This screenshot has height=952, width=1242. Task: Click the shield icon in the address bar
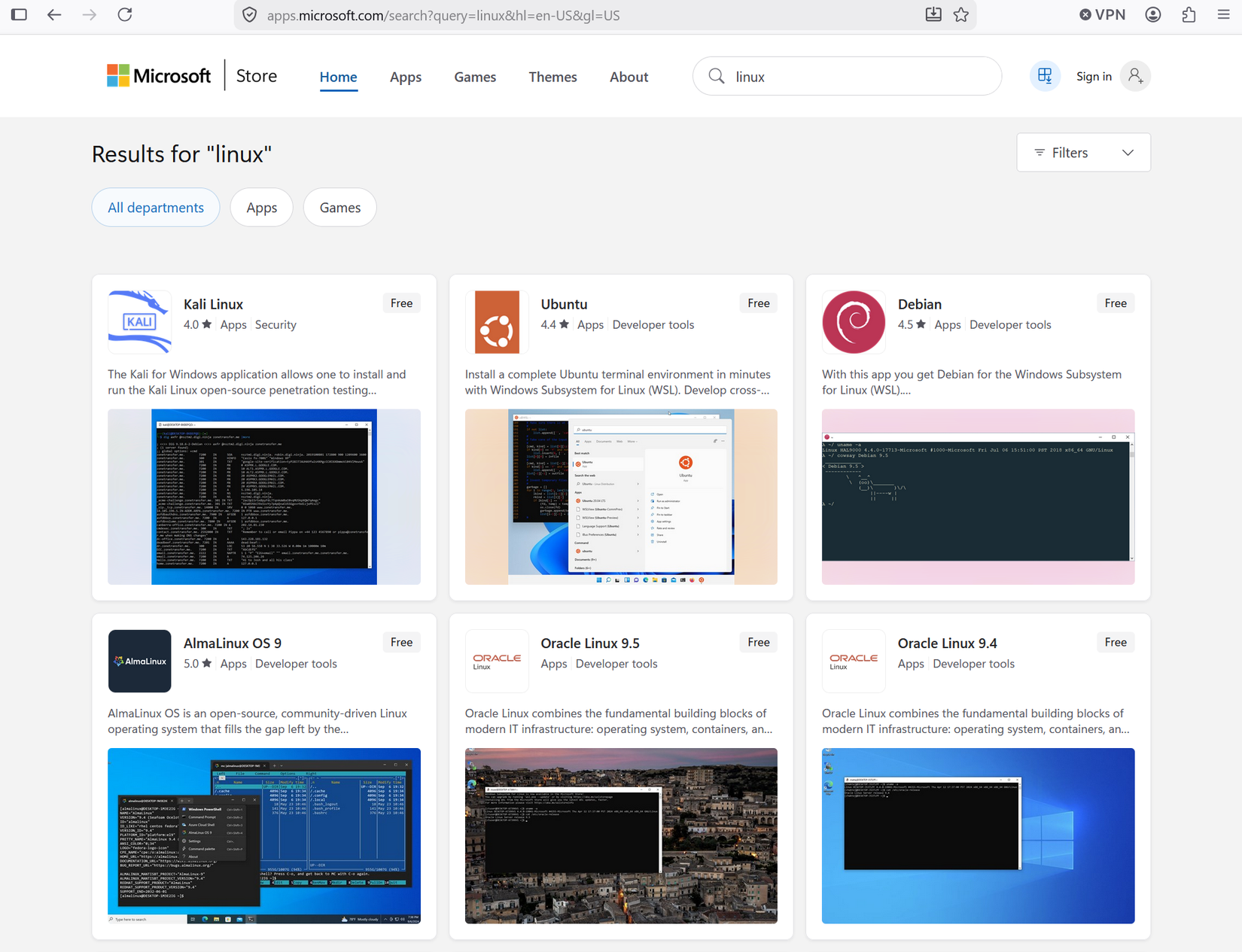(250, 15)
